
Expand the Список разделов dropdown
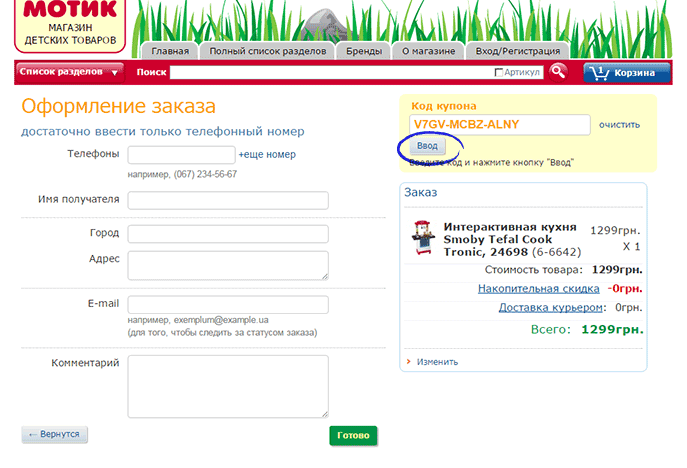(x=69, y=72)
